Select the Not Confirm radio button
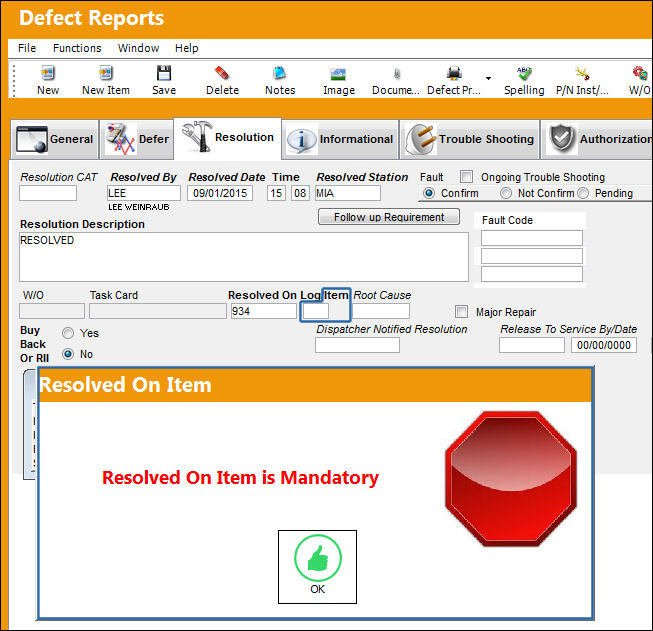Image resolution: width=653 pixels, height=631 pixels. 506,193
